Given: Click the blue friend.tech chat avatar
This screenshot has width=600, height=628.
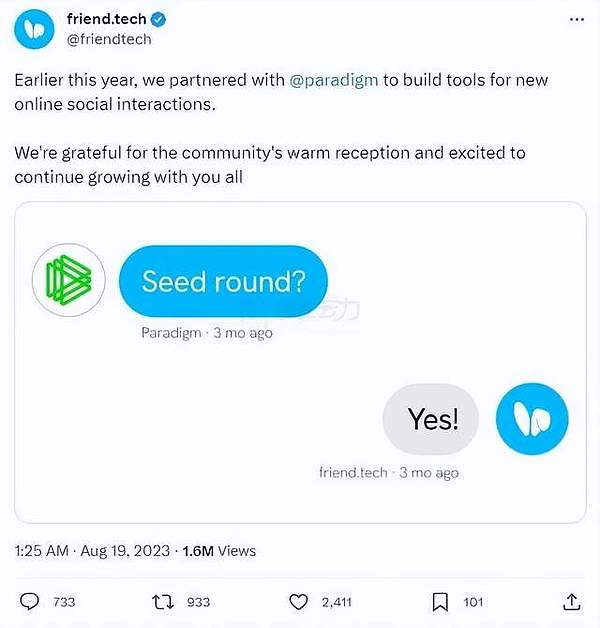Looking at the screenshot, I should point(532,418).
